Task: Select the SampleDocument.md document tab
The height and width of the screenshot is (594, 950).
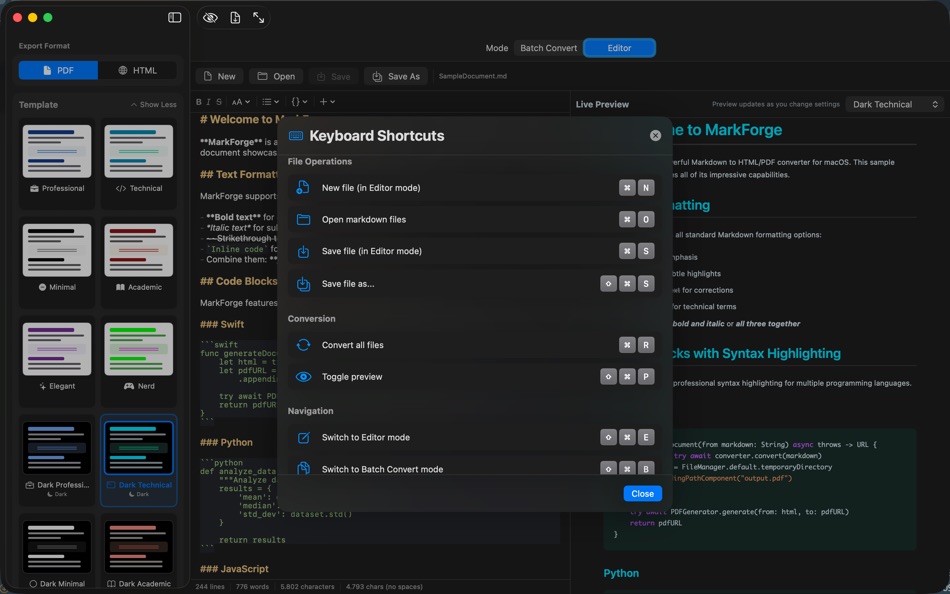Action: pyautogui.click(x=474, y=75)
